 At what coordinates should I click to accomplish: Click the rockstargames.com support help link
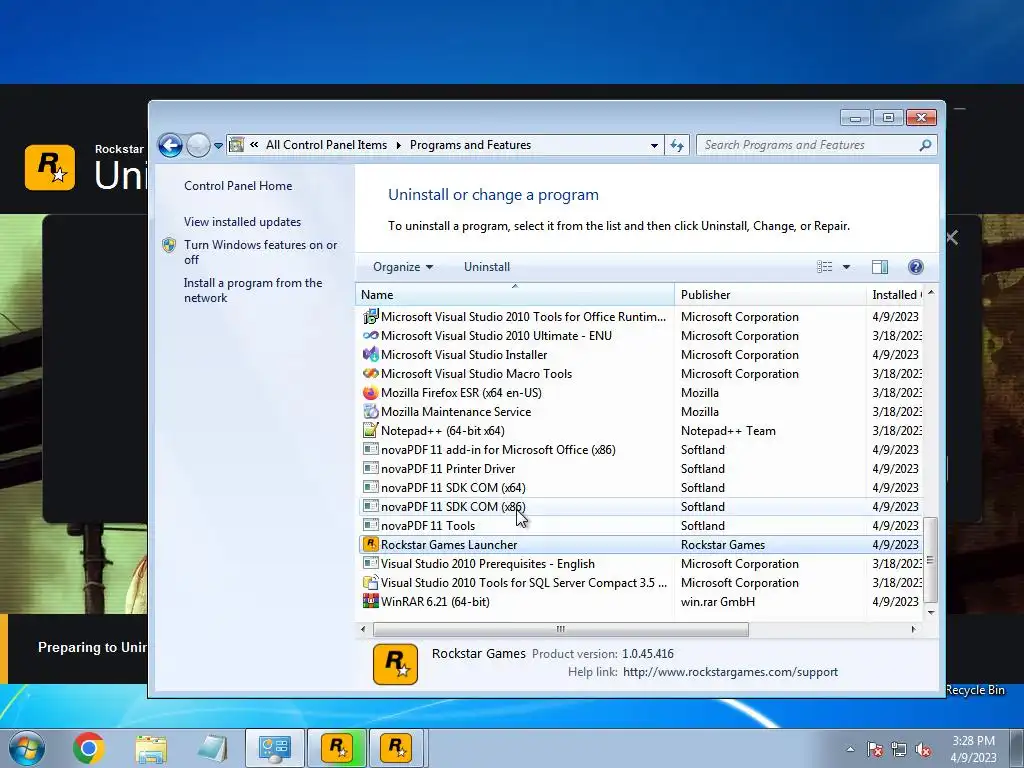[730, 672]
